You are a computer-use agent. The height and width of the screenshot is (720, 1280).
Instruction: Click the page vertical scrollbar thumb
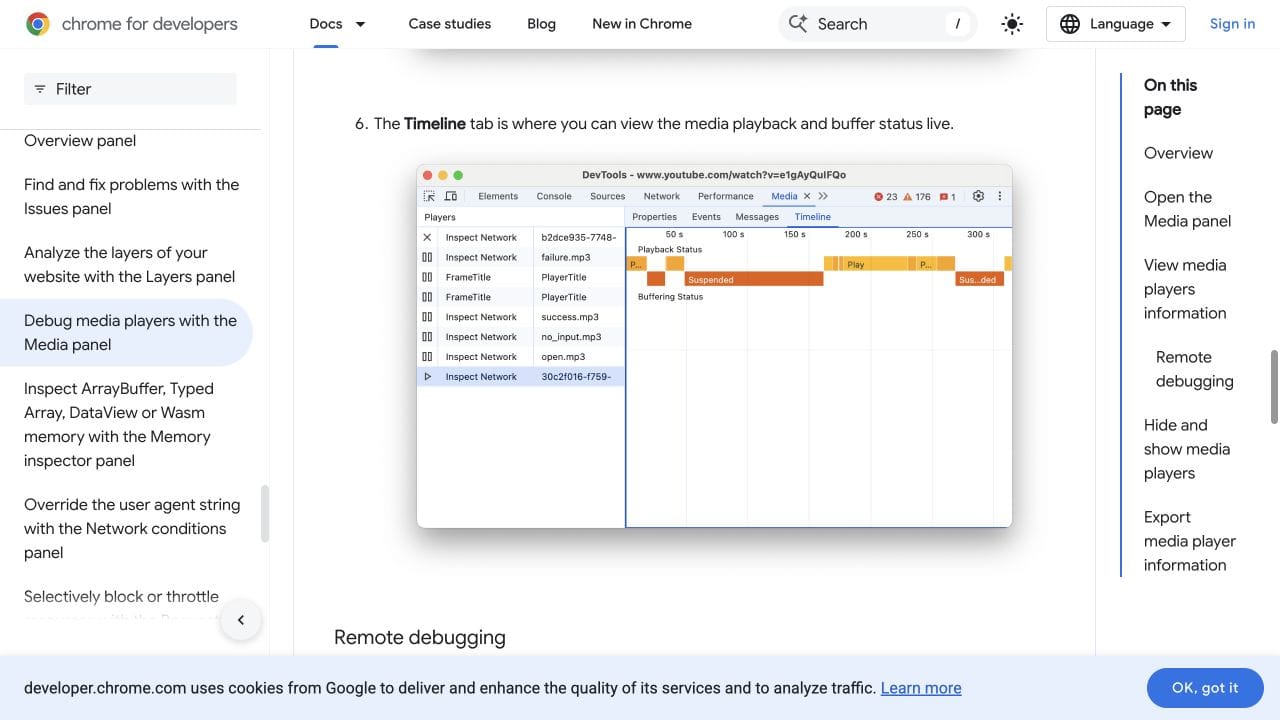click(1274, 387)
